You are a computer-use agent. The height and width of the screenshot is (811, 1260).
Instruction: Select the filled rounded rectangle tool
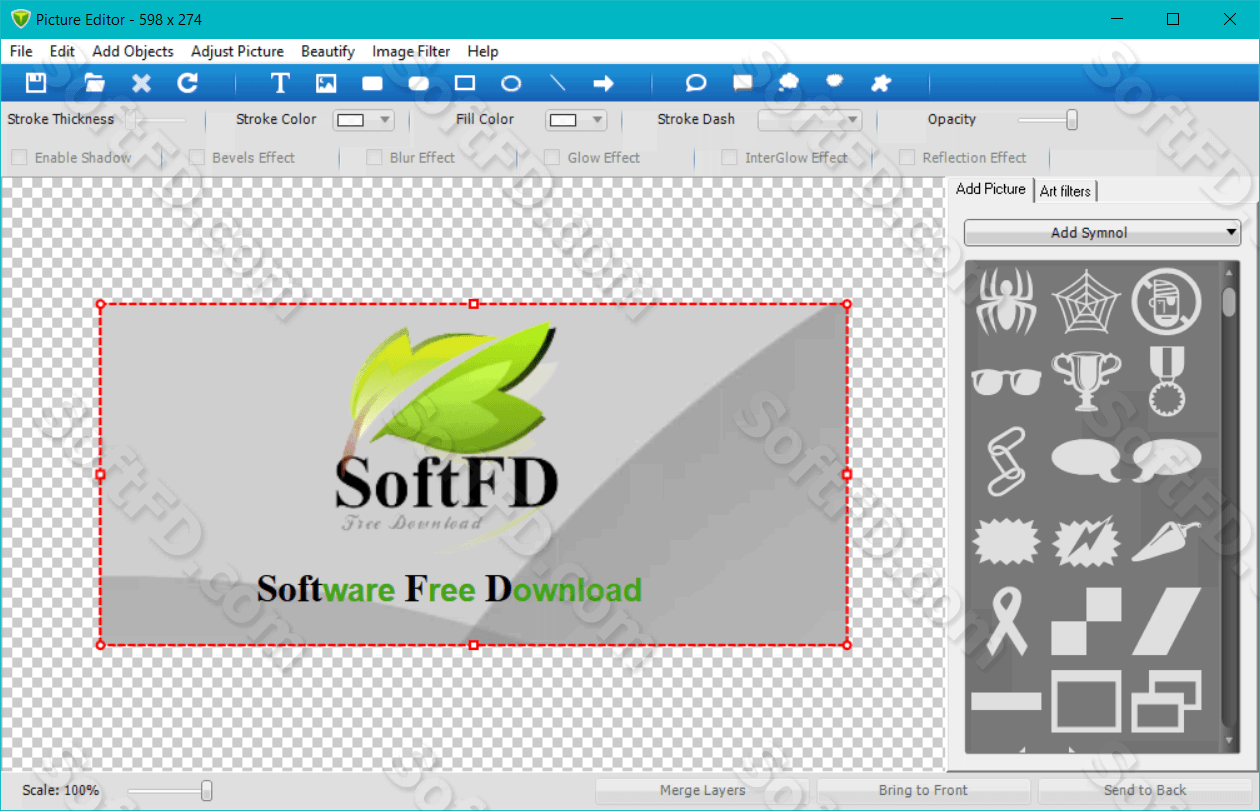[373, 83]
